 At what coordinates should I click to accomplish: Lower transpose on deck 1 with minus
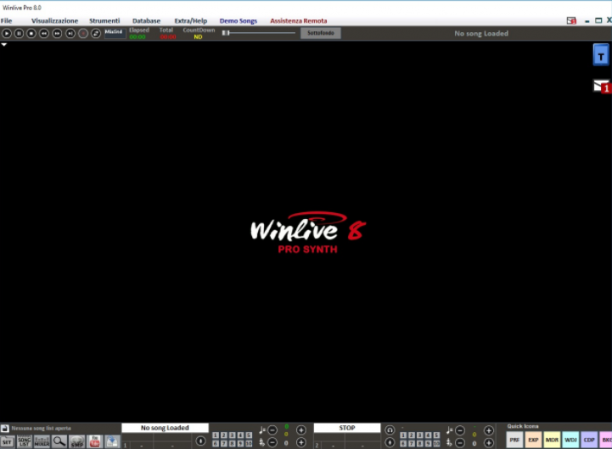click(x=273, y=443)
